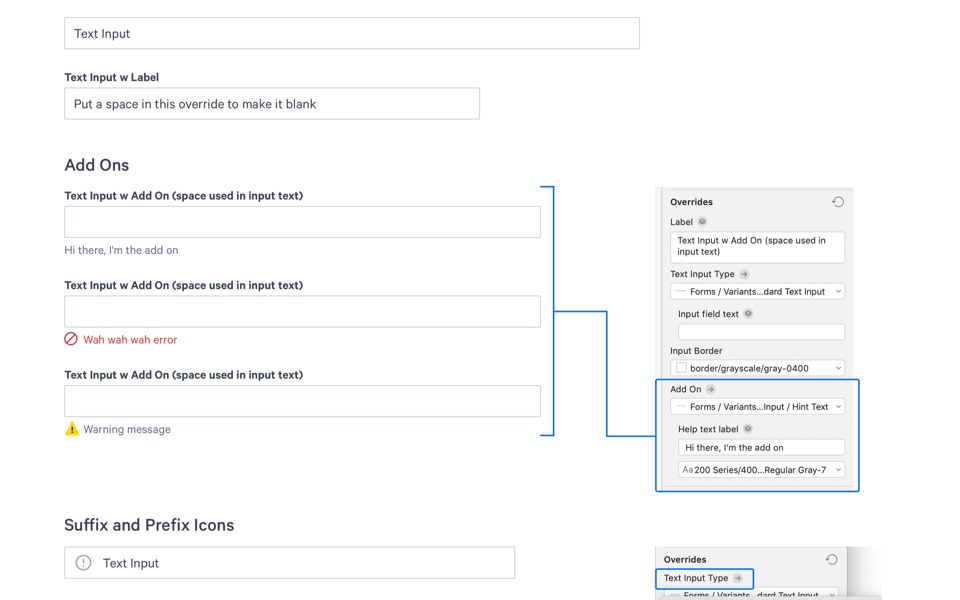This screenshot has height=600, width=960.
Task: Click the Help text label override field
Action: click(761, 448)
